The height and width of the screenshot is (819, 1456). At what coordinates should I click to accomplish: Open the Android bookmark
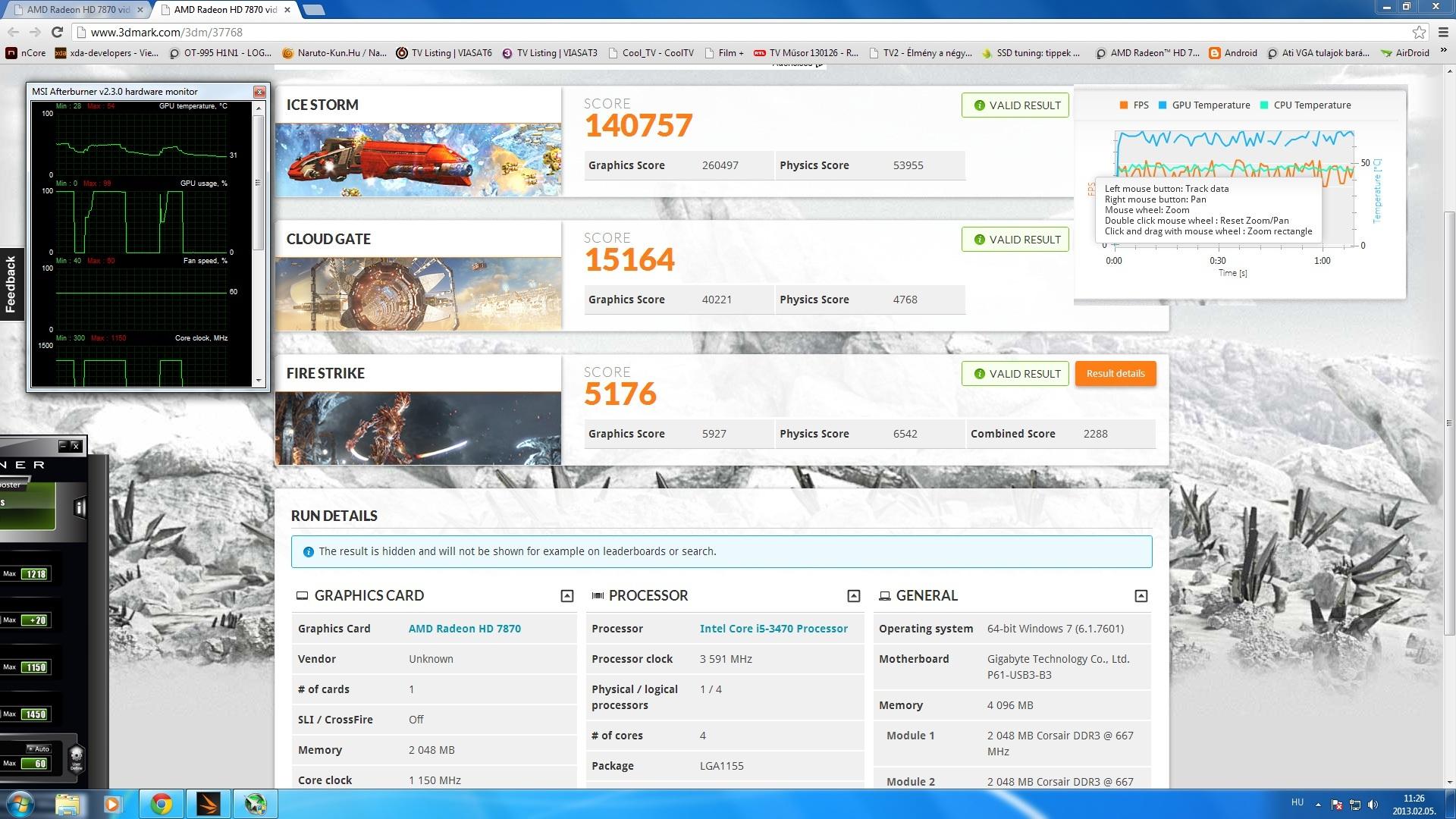point(1233,53)
